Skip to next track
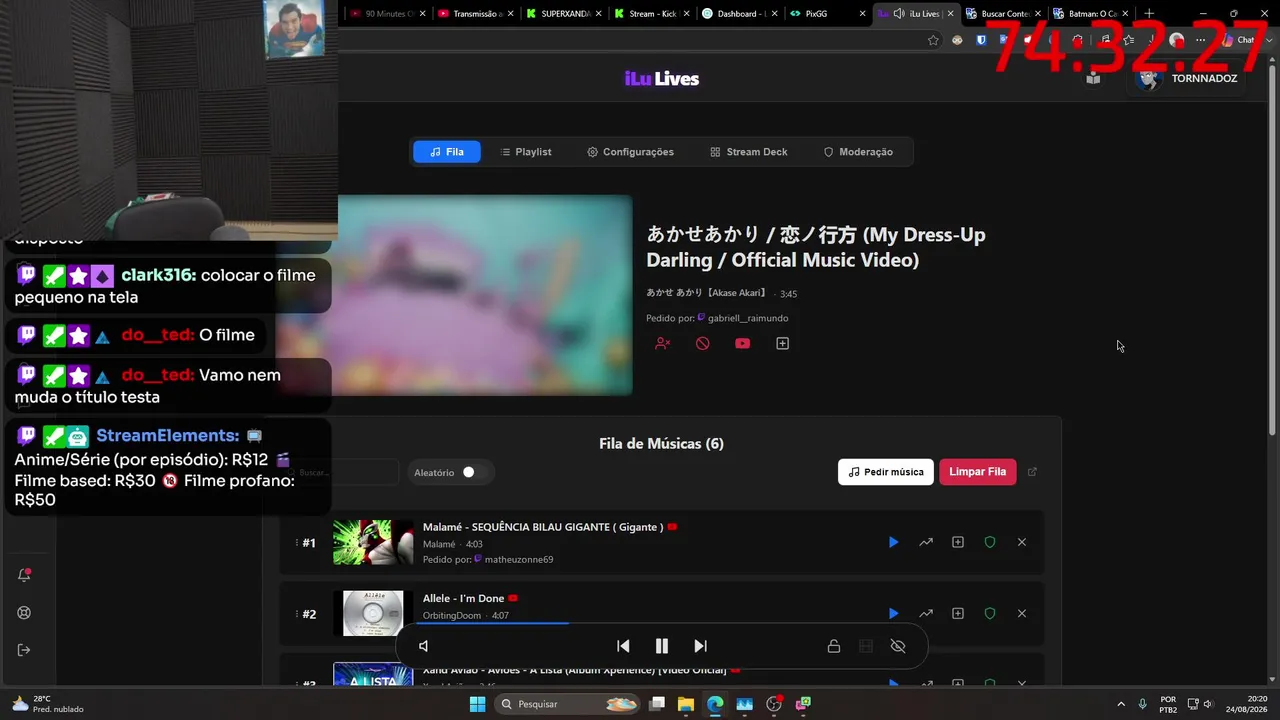Screen dimensions: 1280x720 700,646
